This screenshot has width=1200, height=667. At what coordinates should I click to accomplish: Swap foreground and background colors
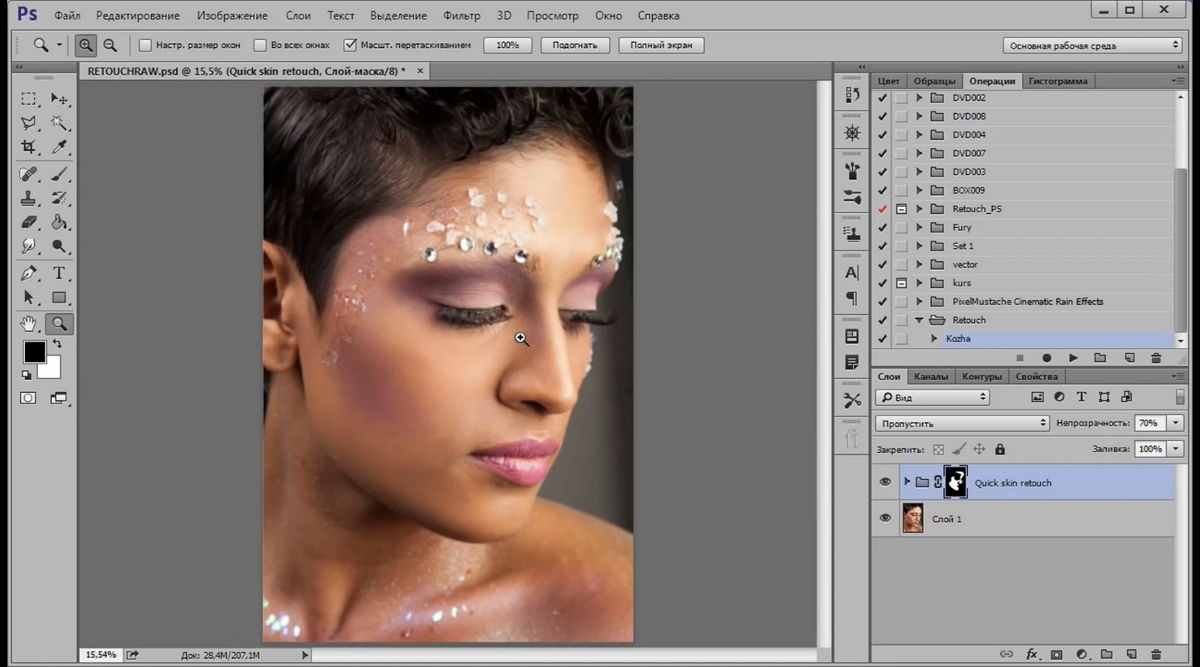coord(57,343)
